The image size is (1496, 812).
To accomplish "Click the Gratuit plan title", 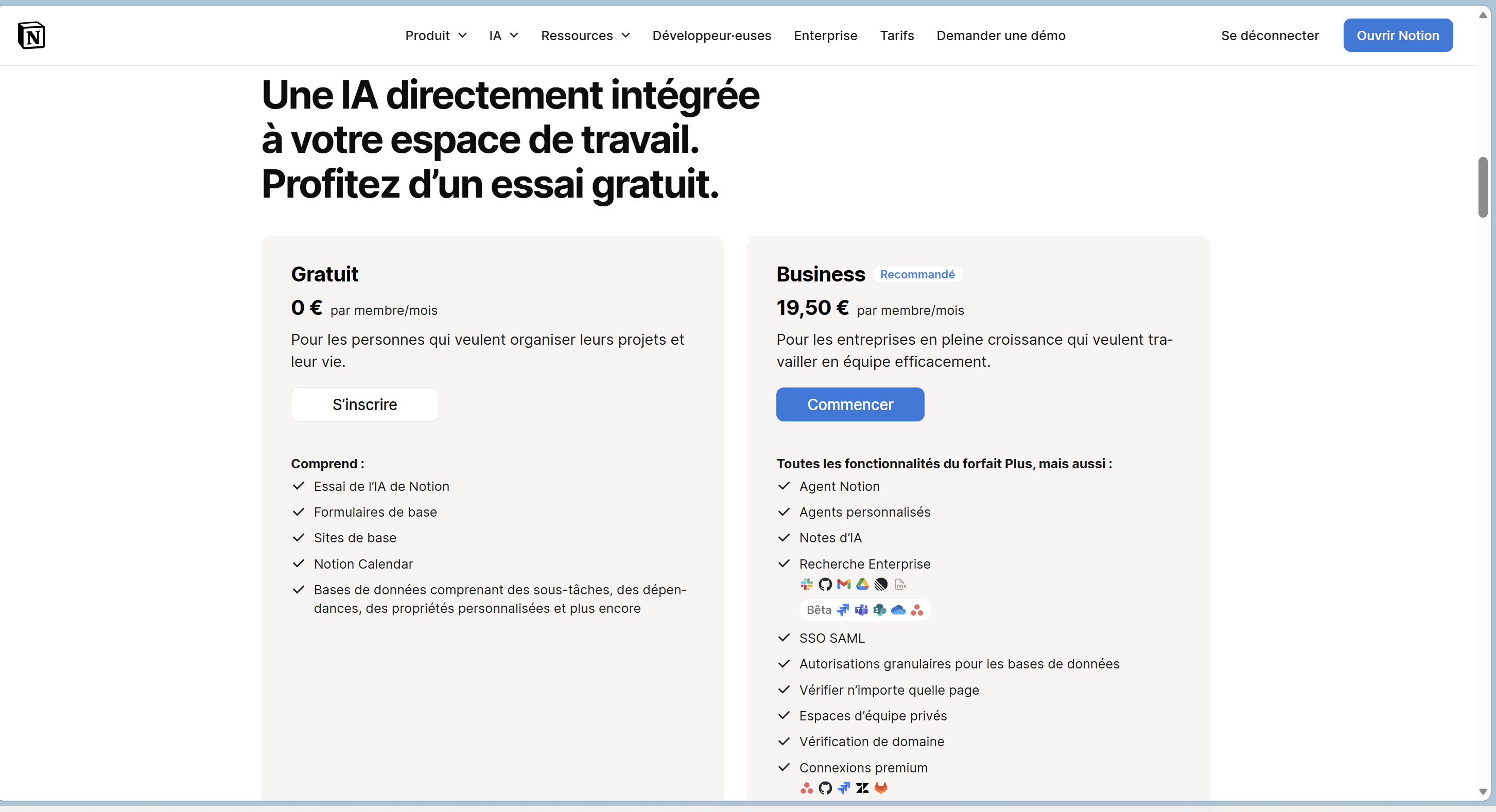I will pos(325,274).
